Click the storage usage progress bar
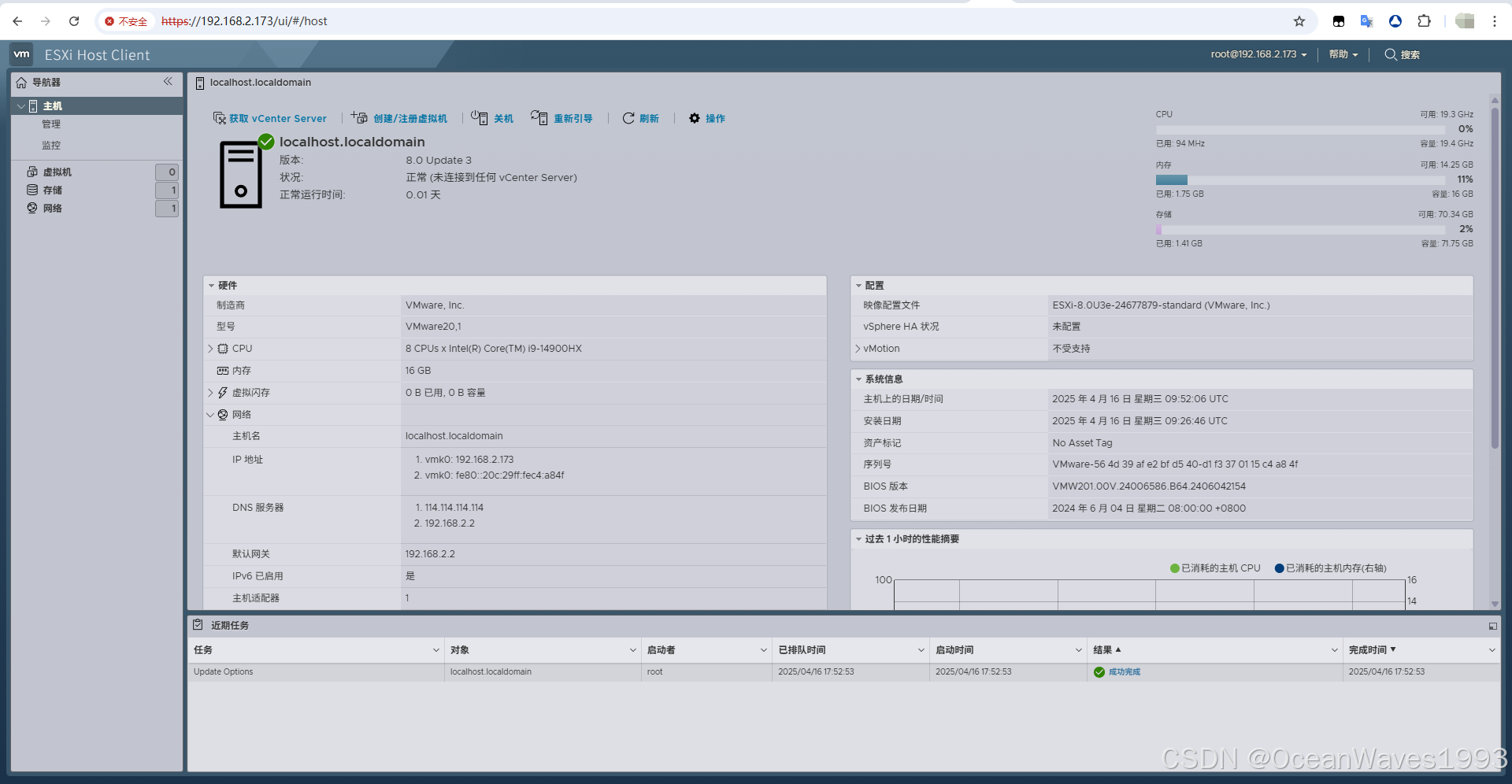 pyautogui.click(x=1301, y=230)
